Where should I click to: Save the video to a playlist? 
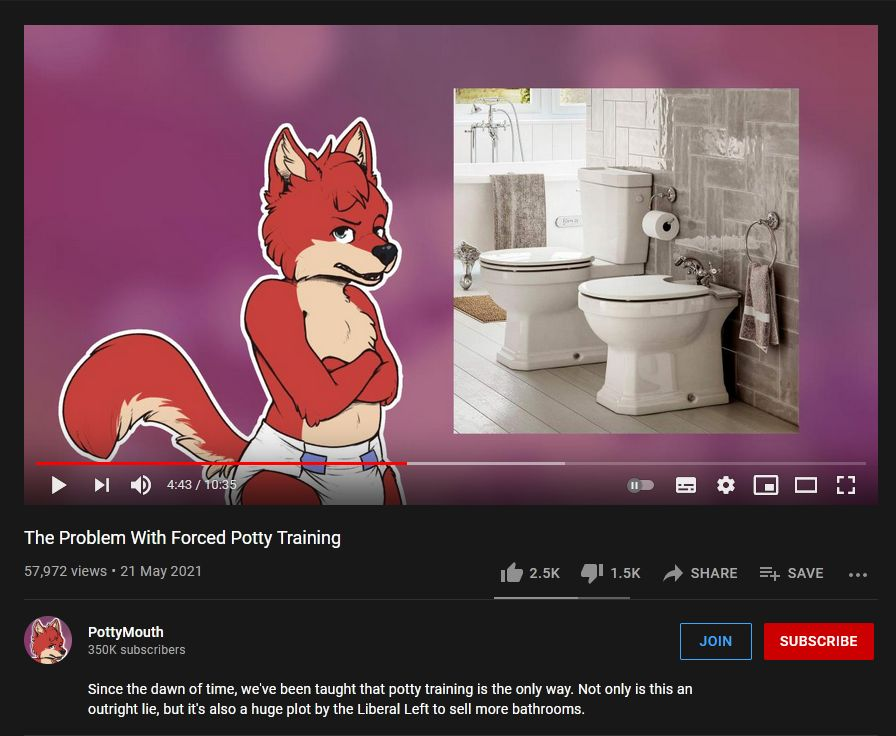[791, 573]
